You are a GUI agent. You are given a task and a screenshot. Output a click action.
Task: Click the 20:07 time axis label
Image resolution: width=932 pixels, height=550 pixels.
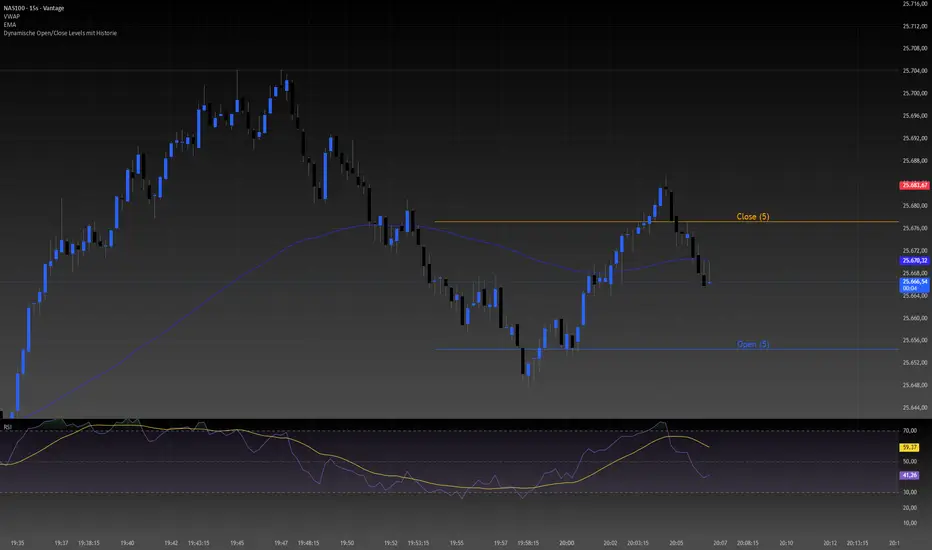click(x=720, y=543)
